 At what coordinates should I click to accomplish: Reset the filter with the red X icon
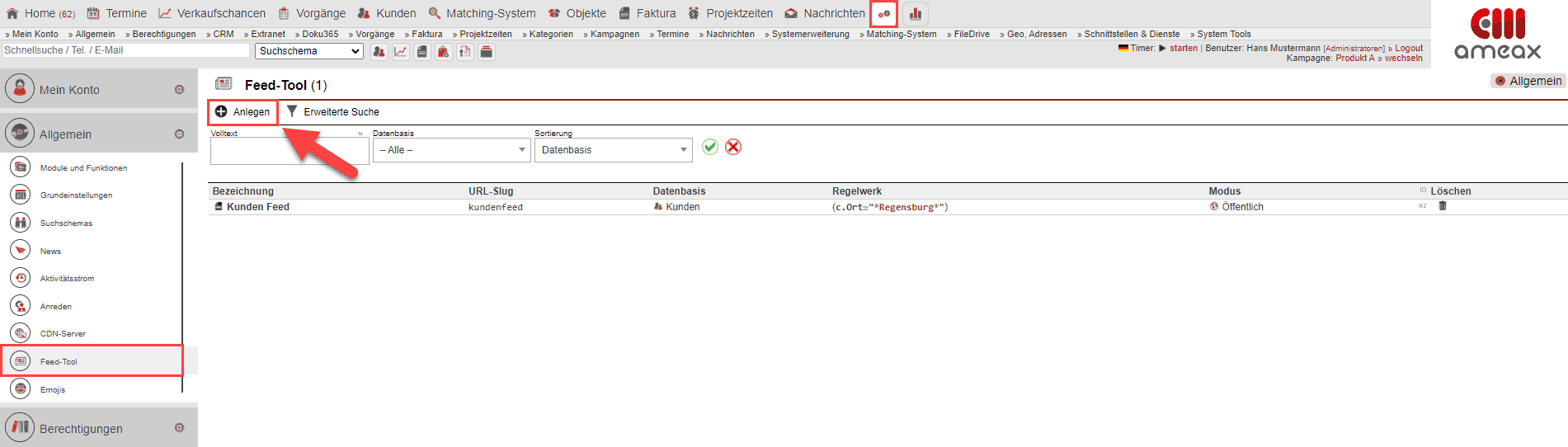[733, 147]
